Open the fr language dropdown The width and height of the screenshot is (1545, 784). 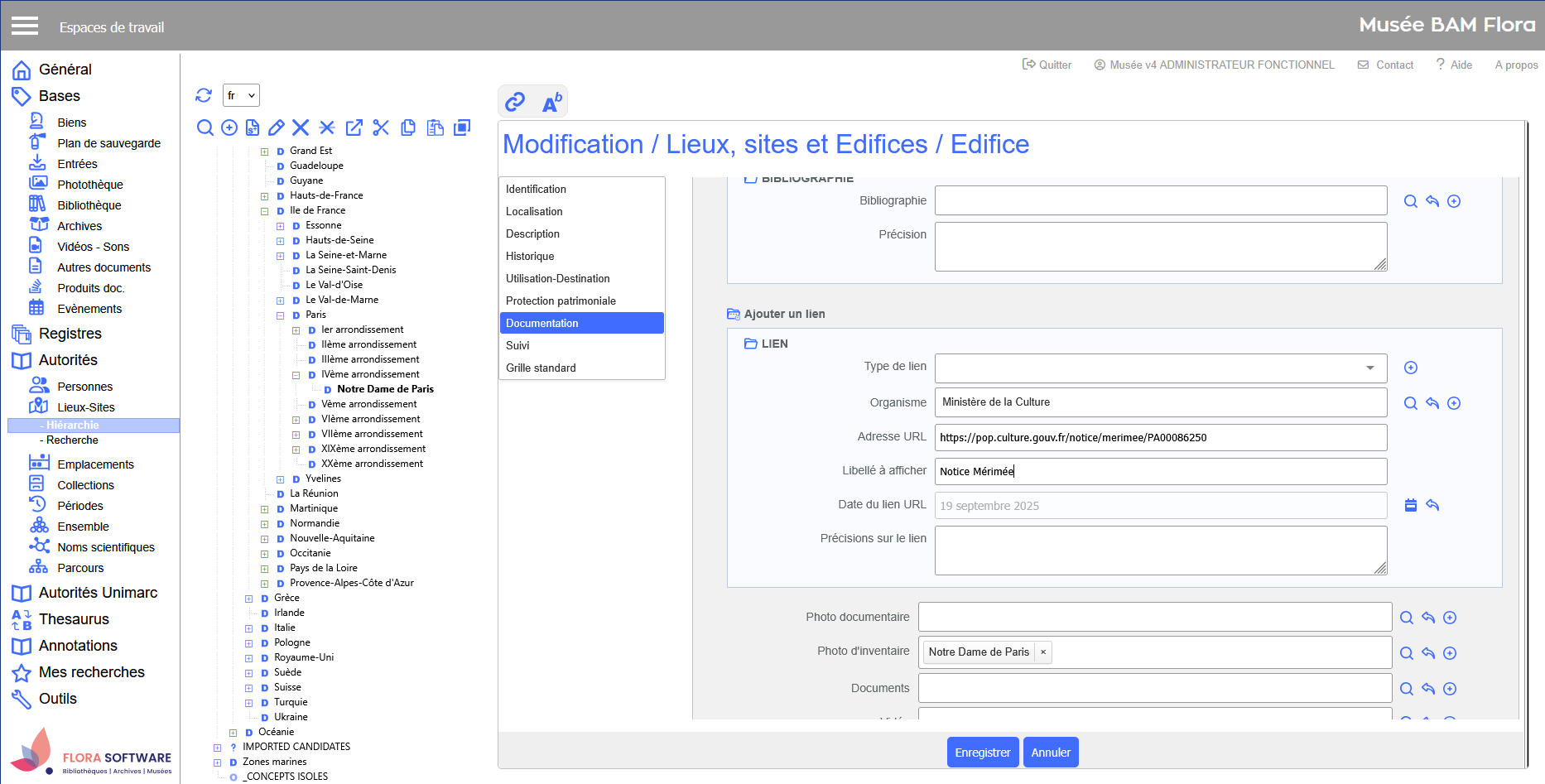[241, 95]
